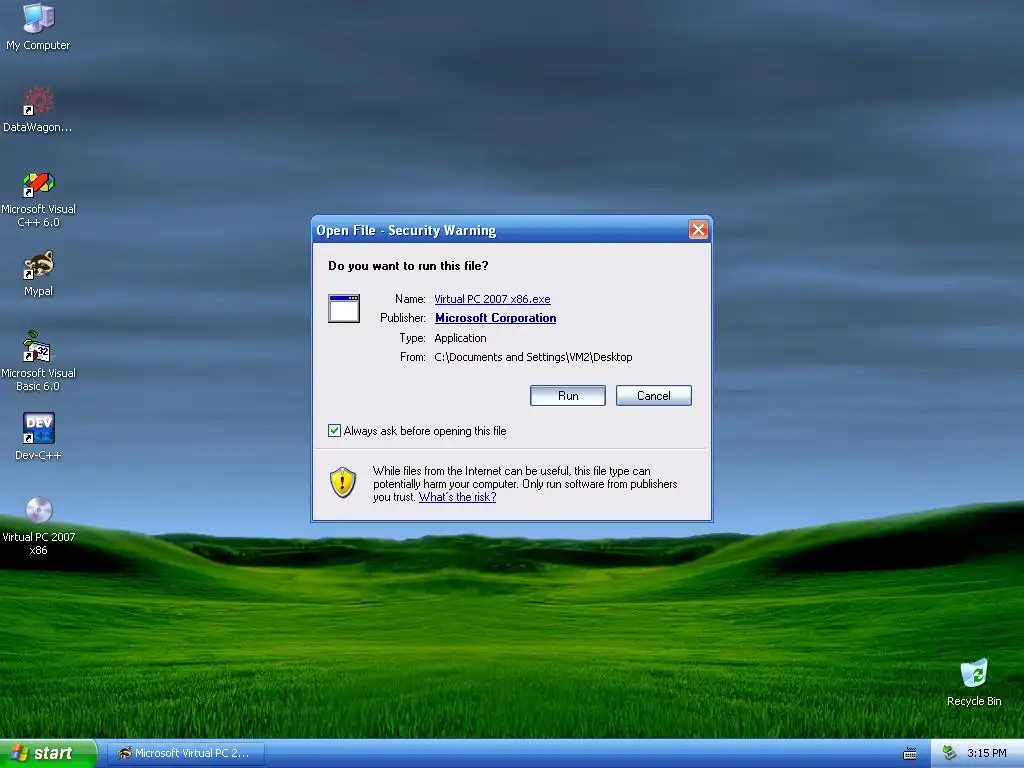Click the yellow security shield icon
The image size is (1024, 768).
(343, 483)
